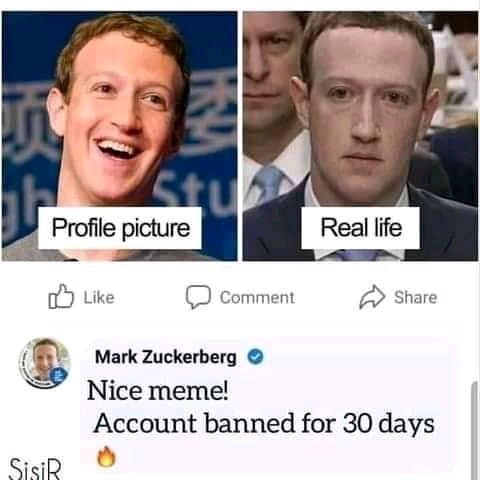Click the "Share" text label
The image size is (480, 480).
416,297
